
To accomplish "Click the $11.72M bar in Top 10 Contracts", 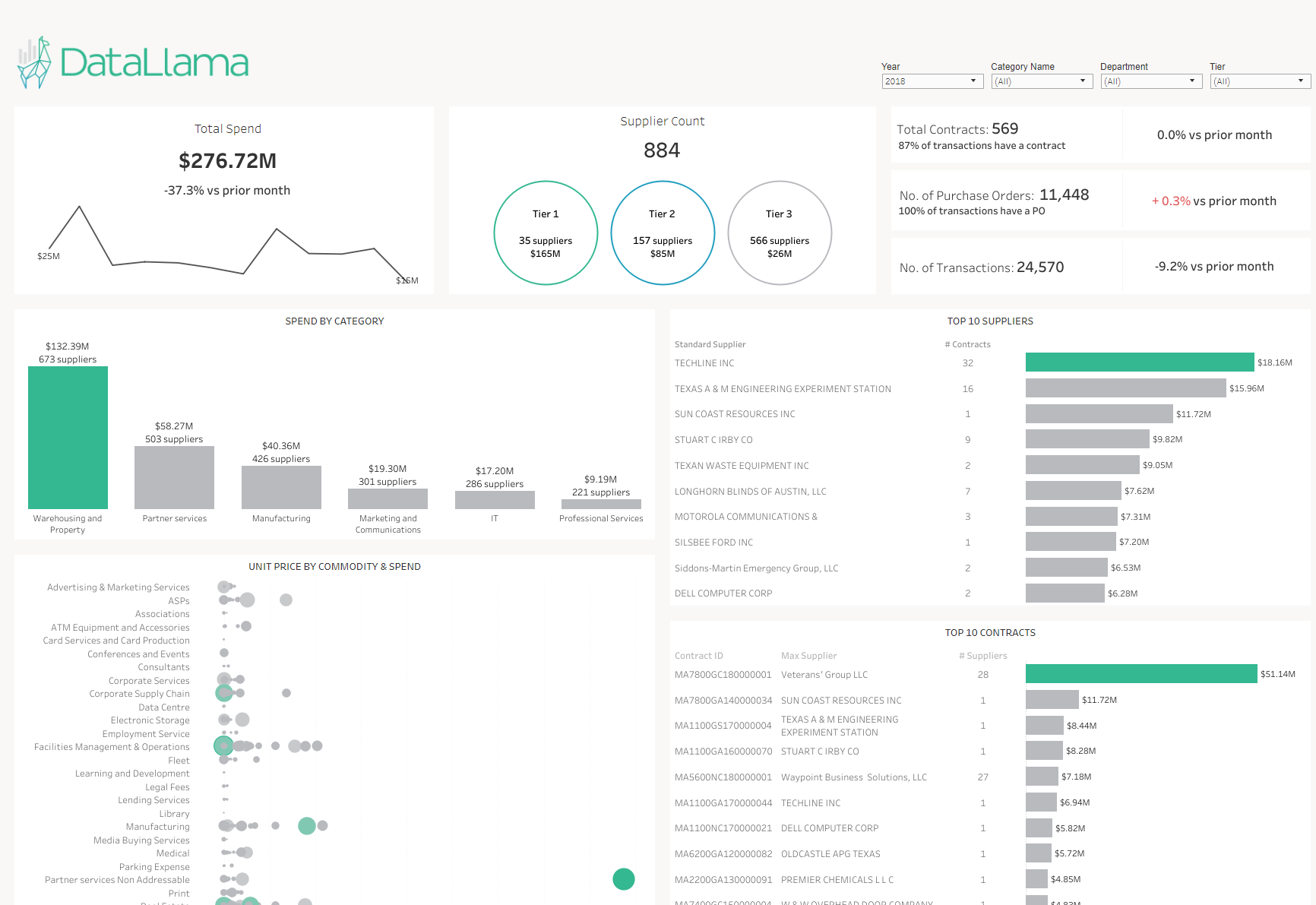I will tap(1052, 700).
